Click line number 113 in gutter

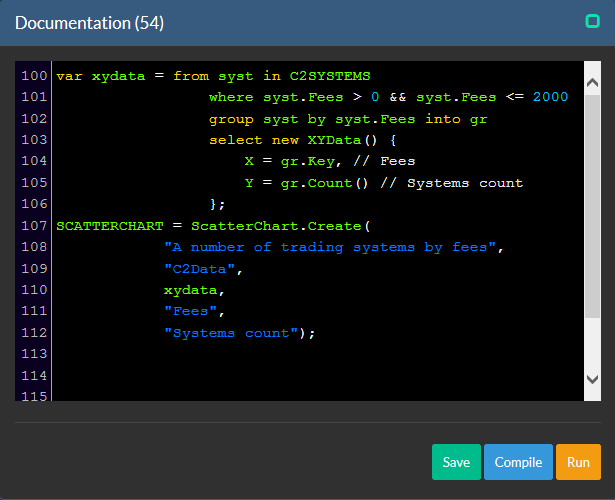pyautogui.click(x=34, y=354)
